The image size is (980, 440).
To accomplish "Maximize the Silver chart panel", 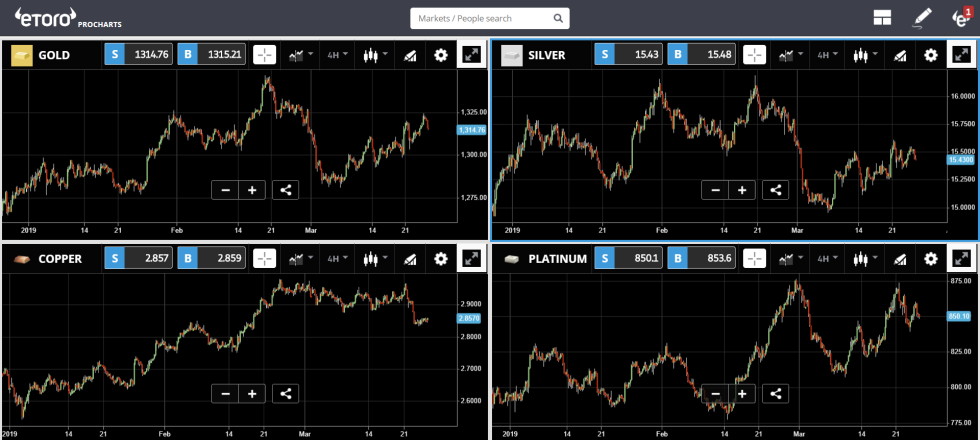I will click(961, 56).
